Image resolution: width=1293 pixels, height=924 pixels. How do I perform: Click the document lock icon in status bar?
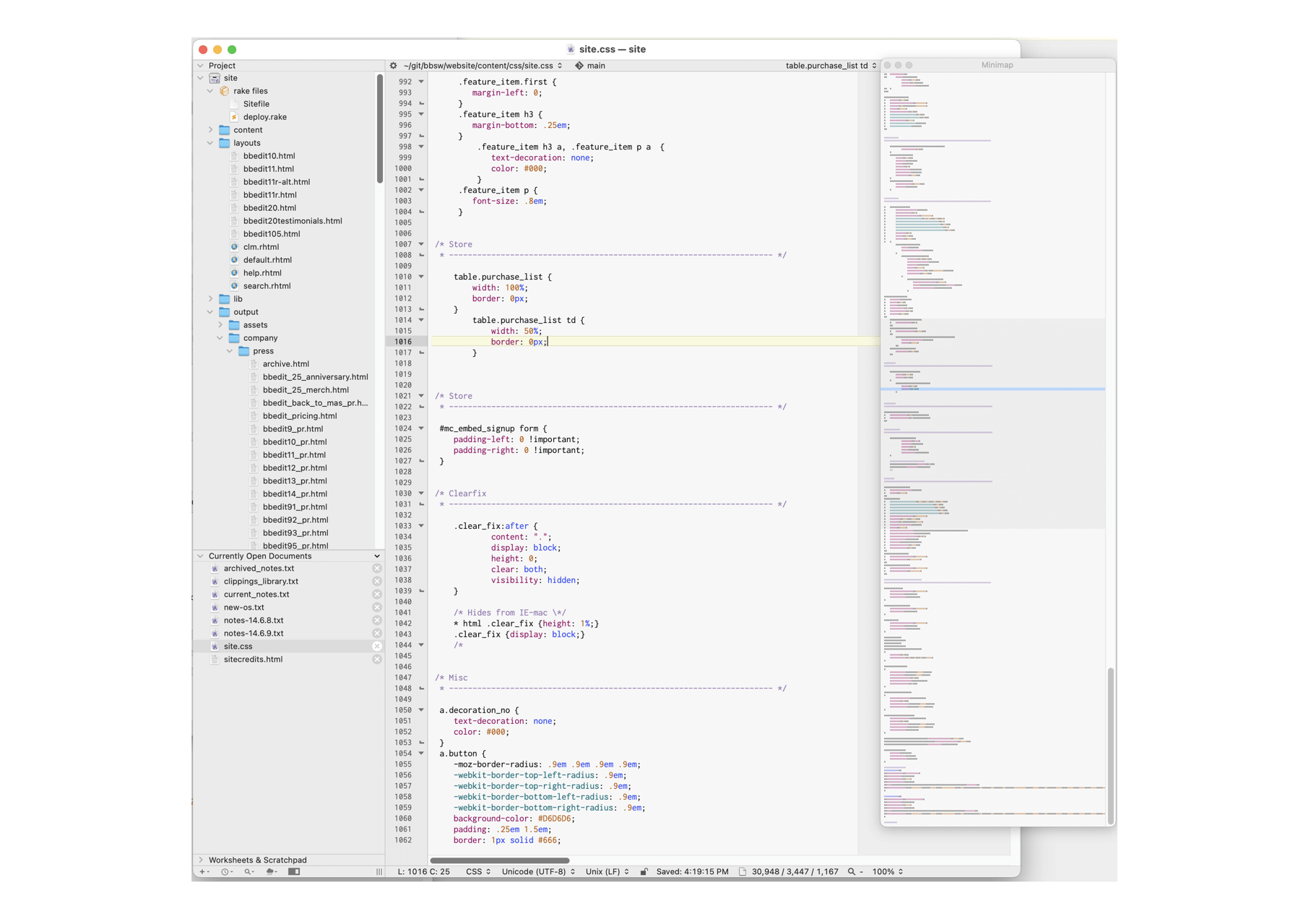pos(644,872)
